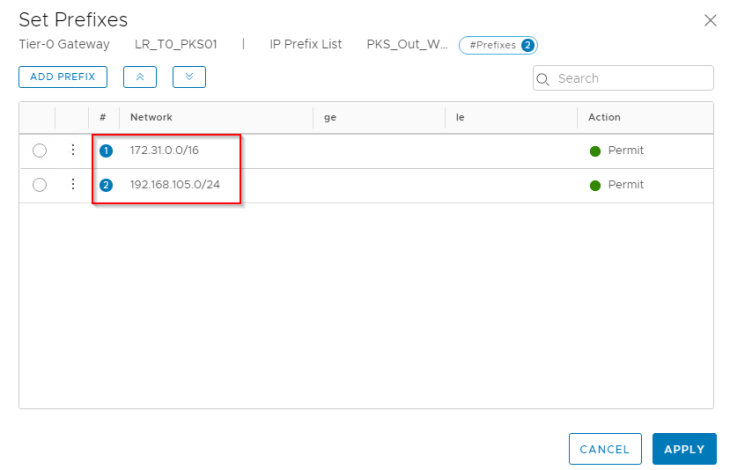Click the Network column header
Screen dimensions: 730x470
pos(151,117)
